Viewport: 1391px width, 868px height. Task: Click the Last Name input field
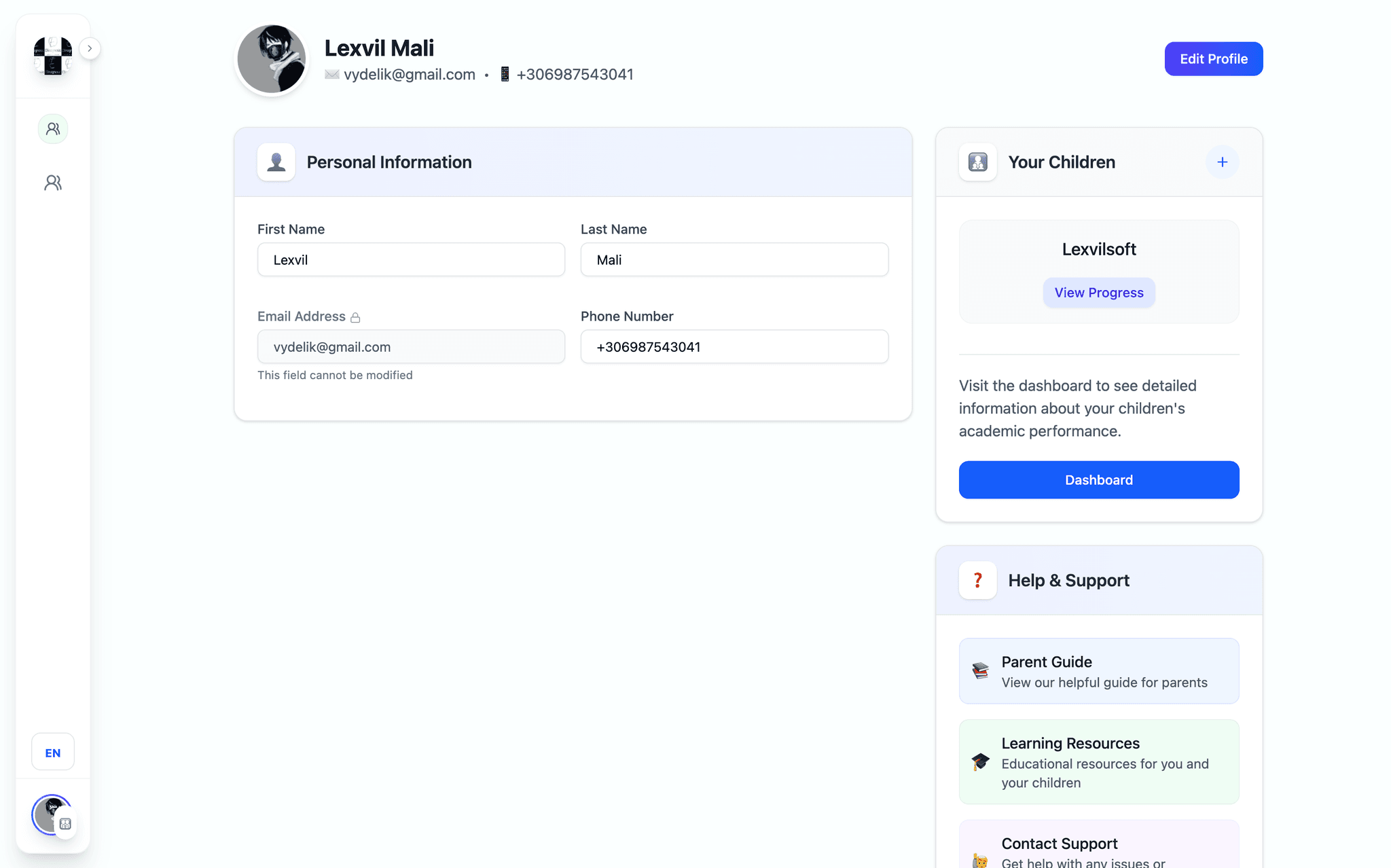pos(734,259)
